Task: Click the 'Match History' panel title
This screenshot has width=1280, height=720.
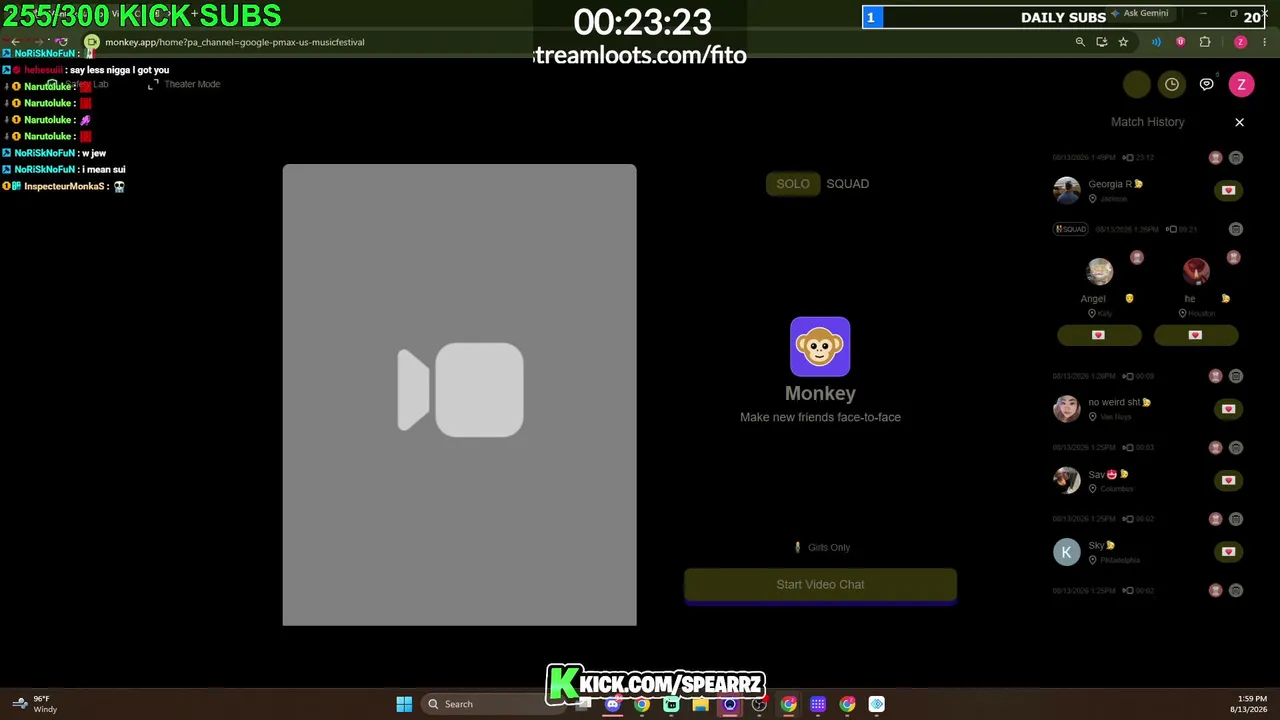Action: (1147, 122)
